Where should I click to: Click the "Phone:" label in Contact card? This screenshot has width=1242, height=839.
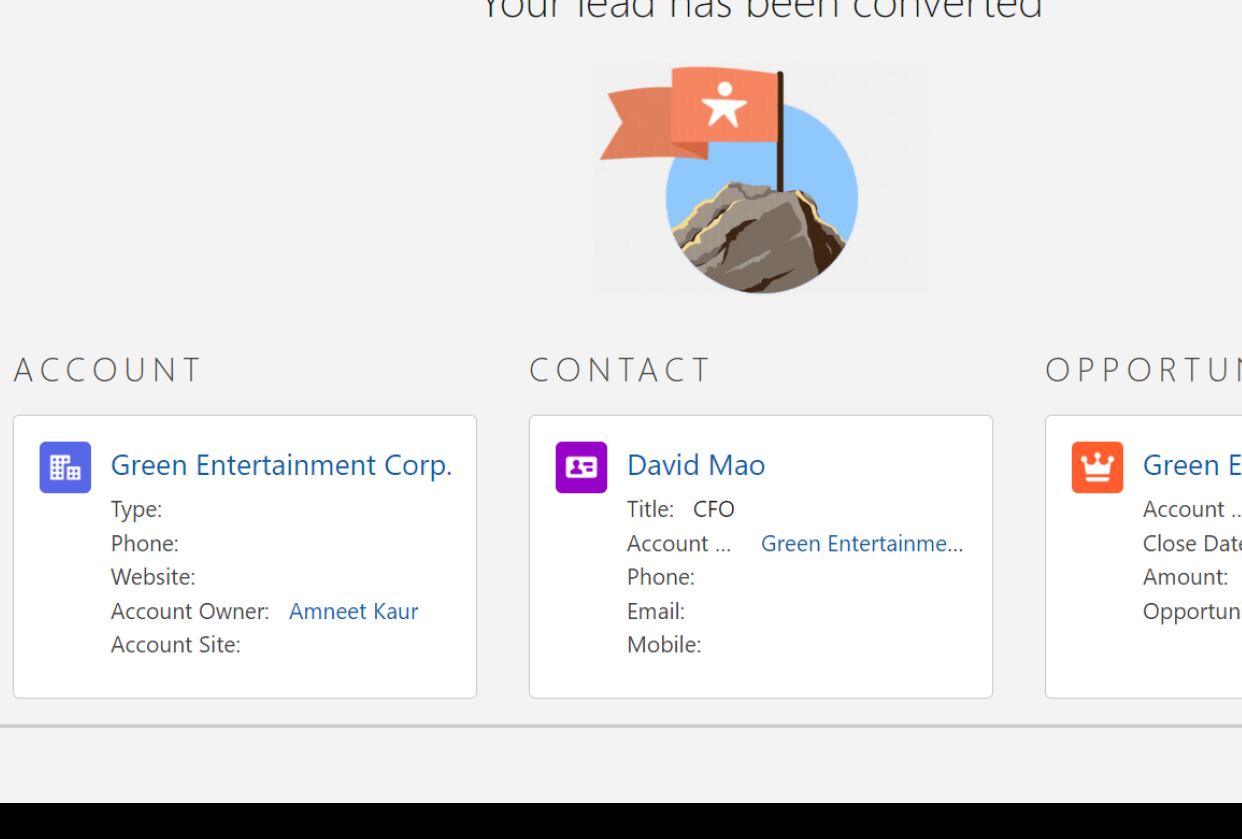tap(661, 577)
